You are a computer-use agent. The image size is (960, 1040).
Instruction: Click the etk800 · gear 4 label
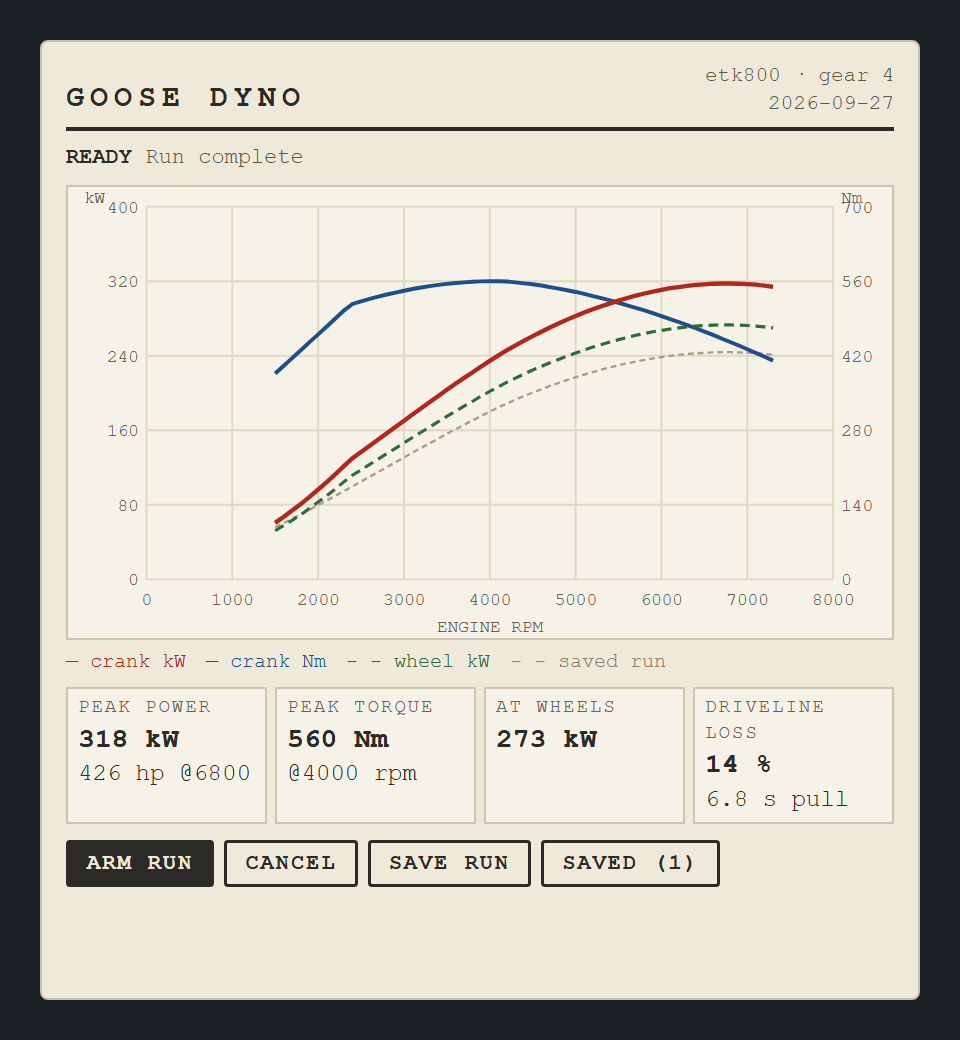[x=799, y=75]
